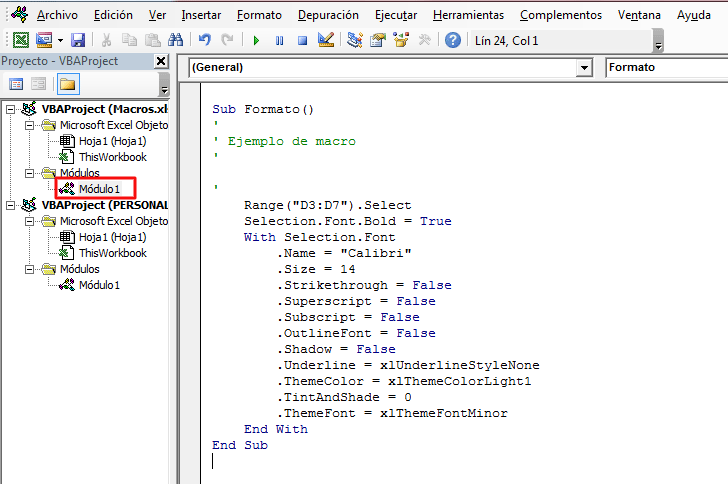Click the VBA application icon beside Archivo
This screenshot has width=728, height=484.
pyautogui.click(x=20, y=14)
